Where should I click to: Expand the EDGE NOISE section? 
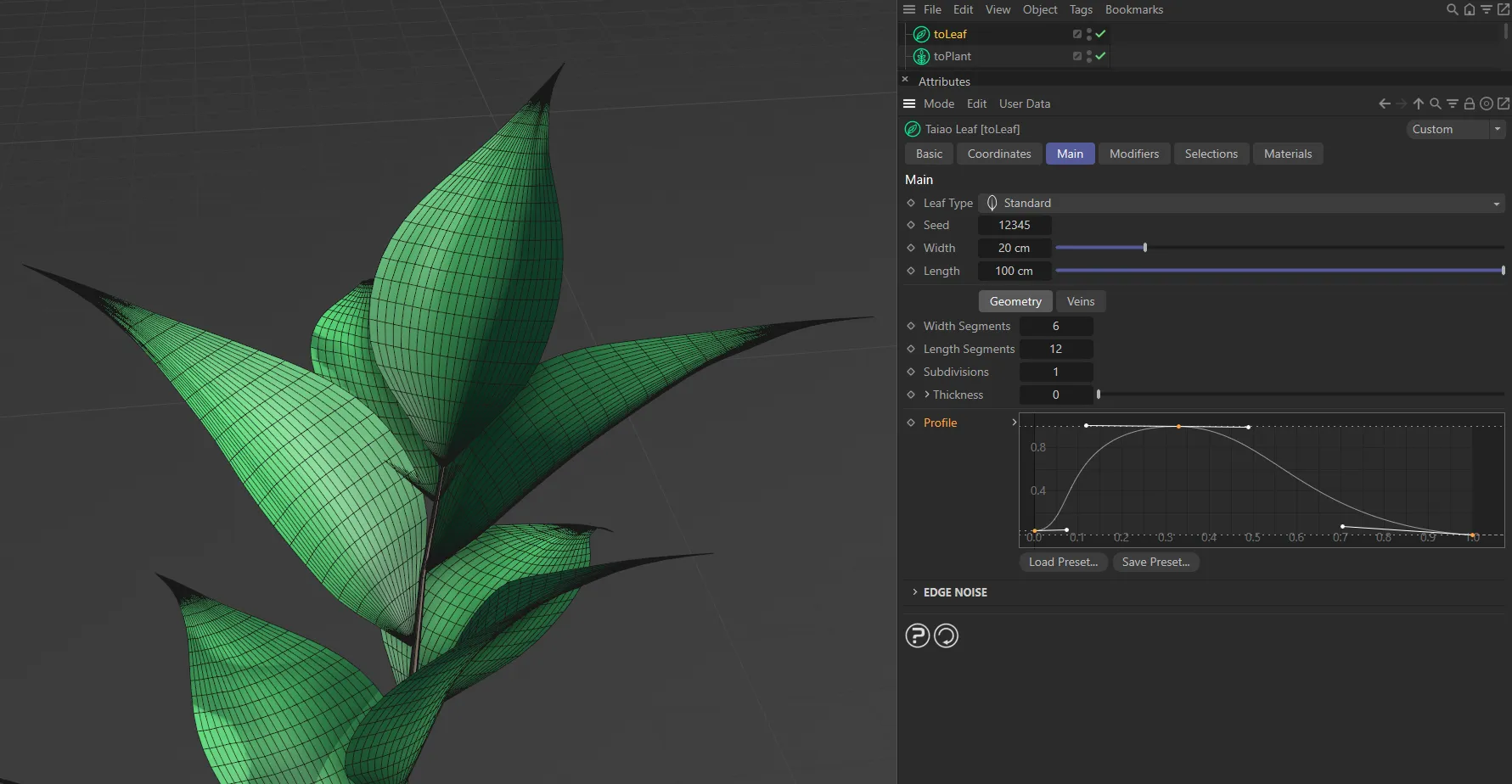915,592
